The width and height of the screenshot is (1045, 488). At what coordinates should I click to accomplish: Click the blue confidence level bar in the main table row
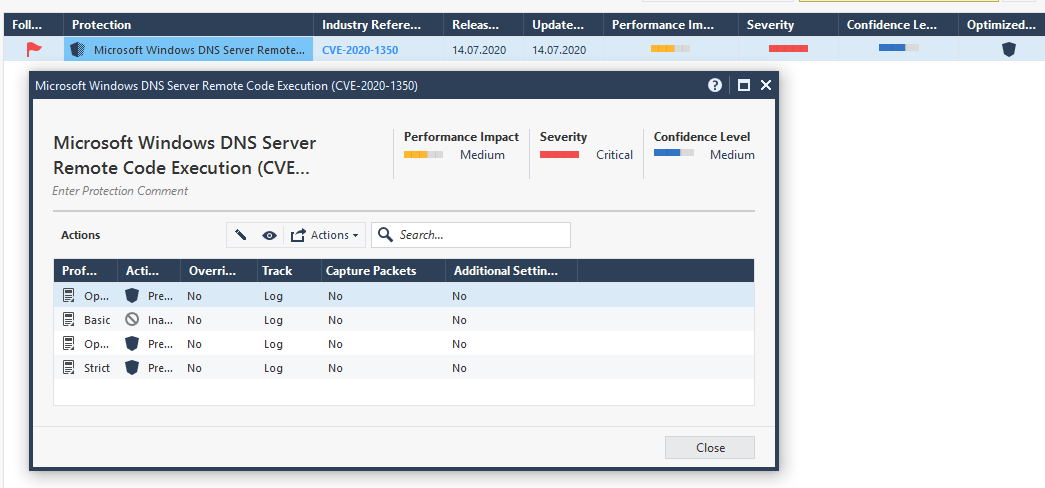898,47
